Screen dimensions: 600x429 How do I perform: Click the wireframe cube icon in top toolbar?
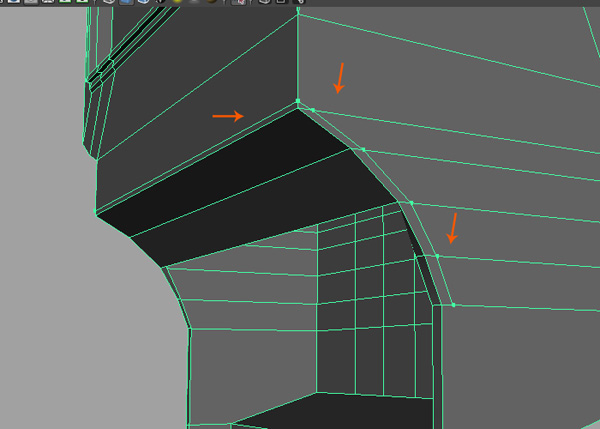108,3
